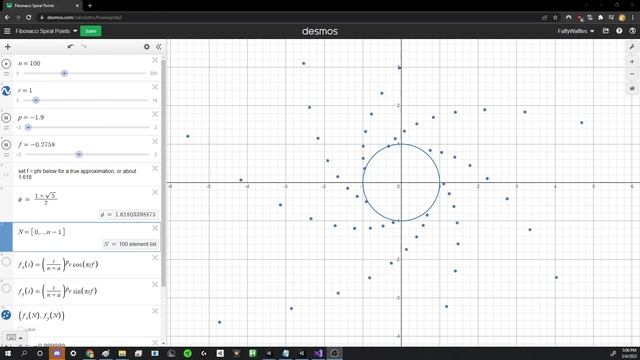Click the '100 element list' output
This screenshot has height=360, width=640.
click(x=130, y=244)
